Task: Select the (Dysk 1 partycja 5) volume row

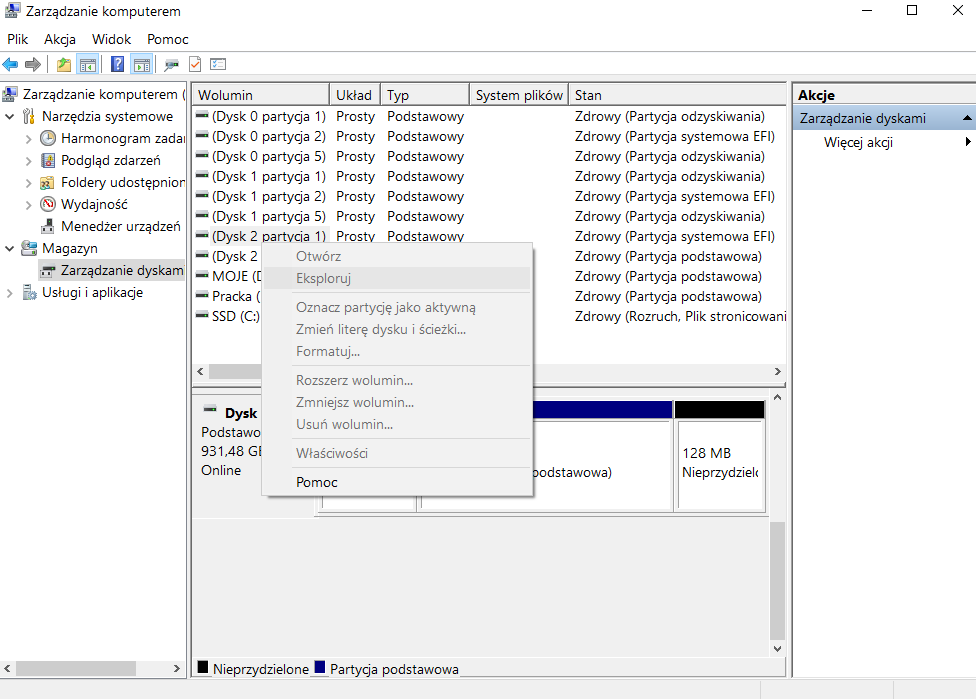Action: [489, 216]
